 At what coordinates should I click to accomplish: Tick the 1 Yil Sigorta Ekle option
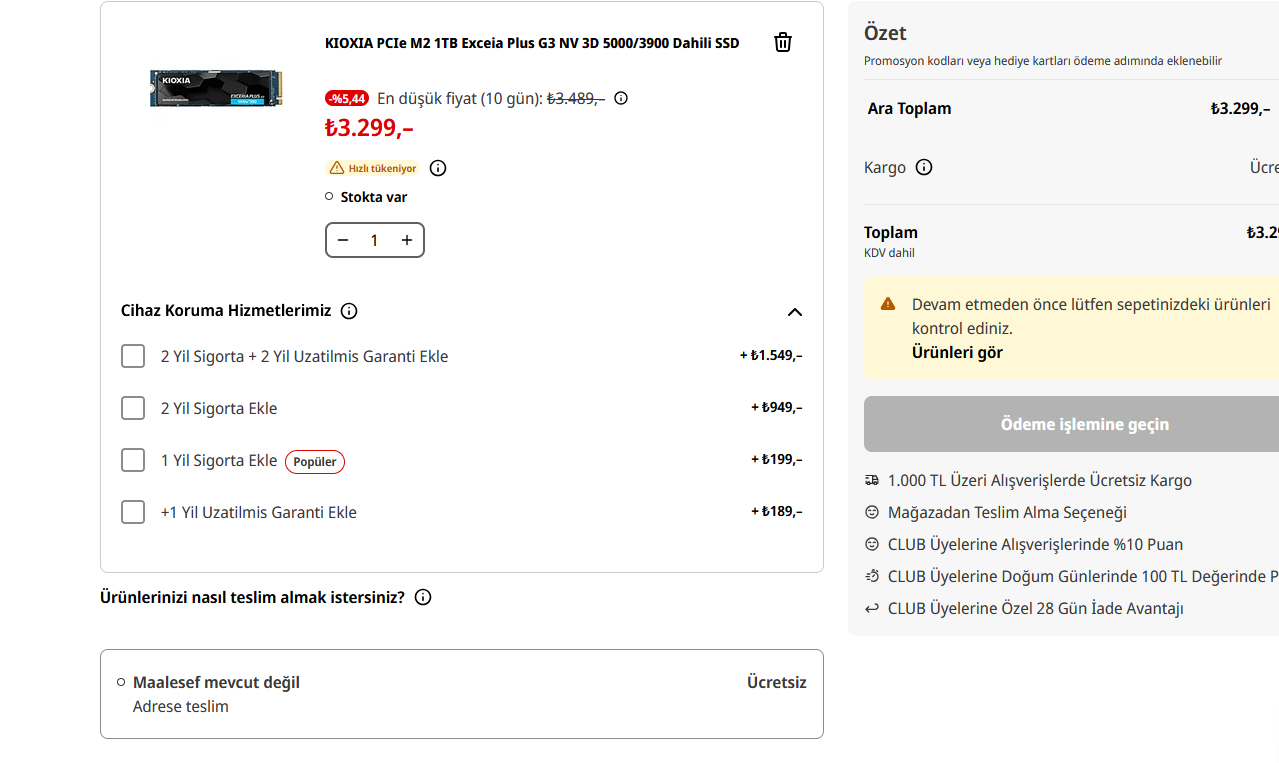(133, 460)
